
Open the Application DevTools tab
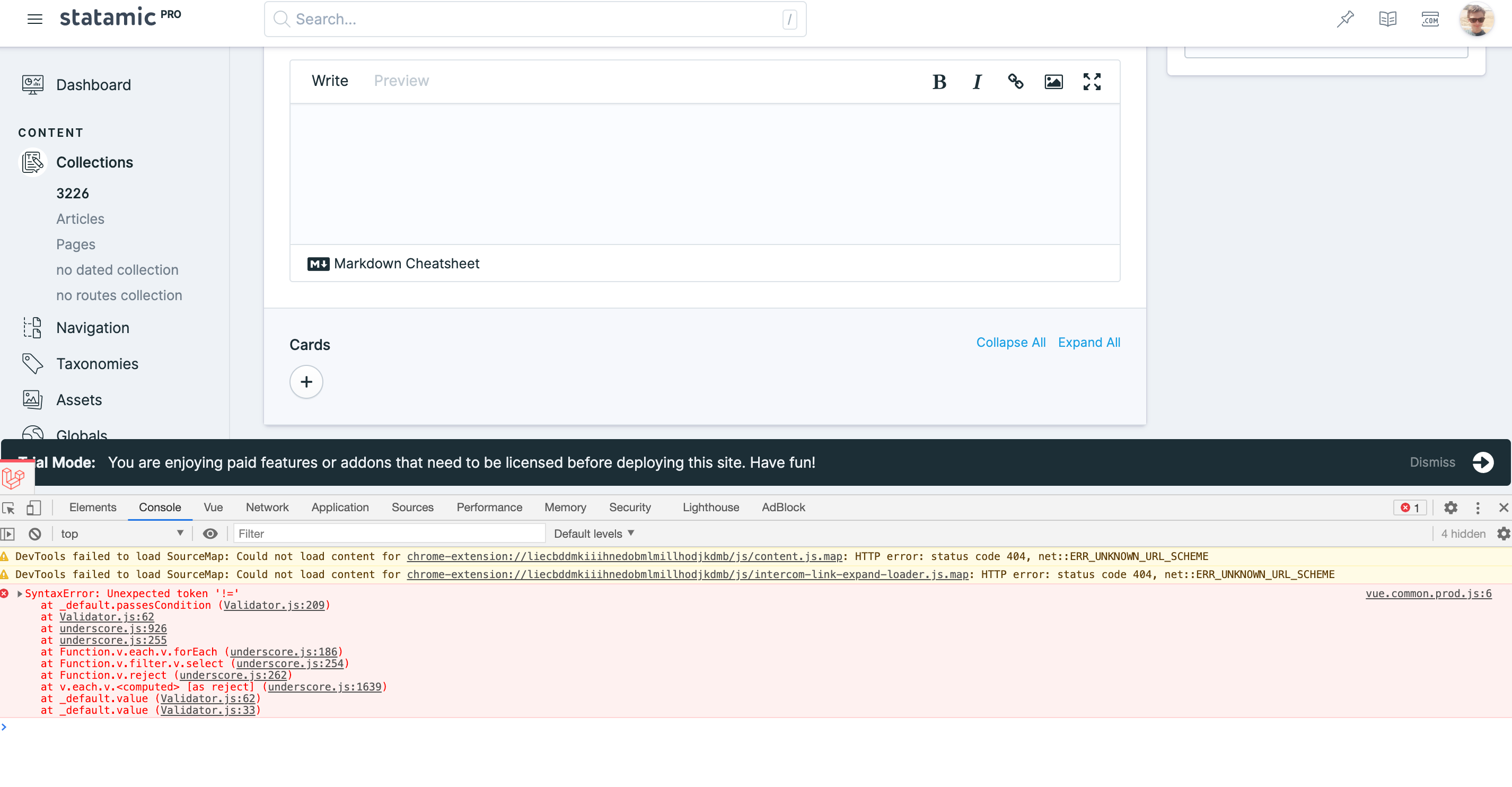(x=340, y=508)
